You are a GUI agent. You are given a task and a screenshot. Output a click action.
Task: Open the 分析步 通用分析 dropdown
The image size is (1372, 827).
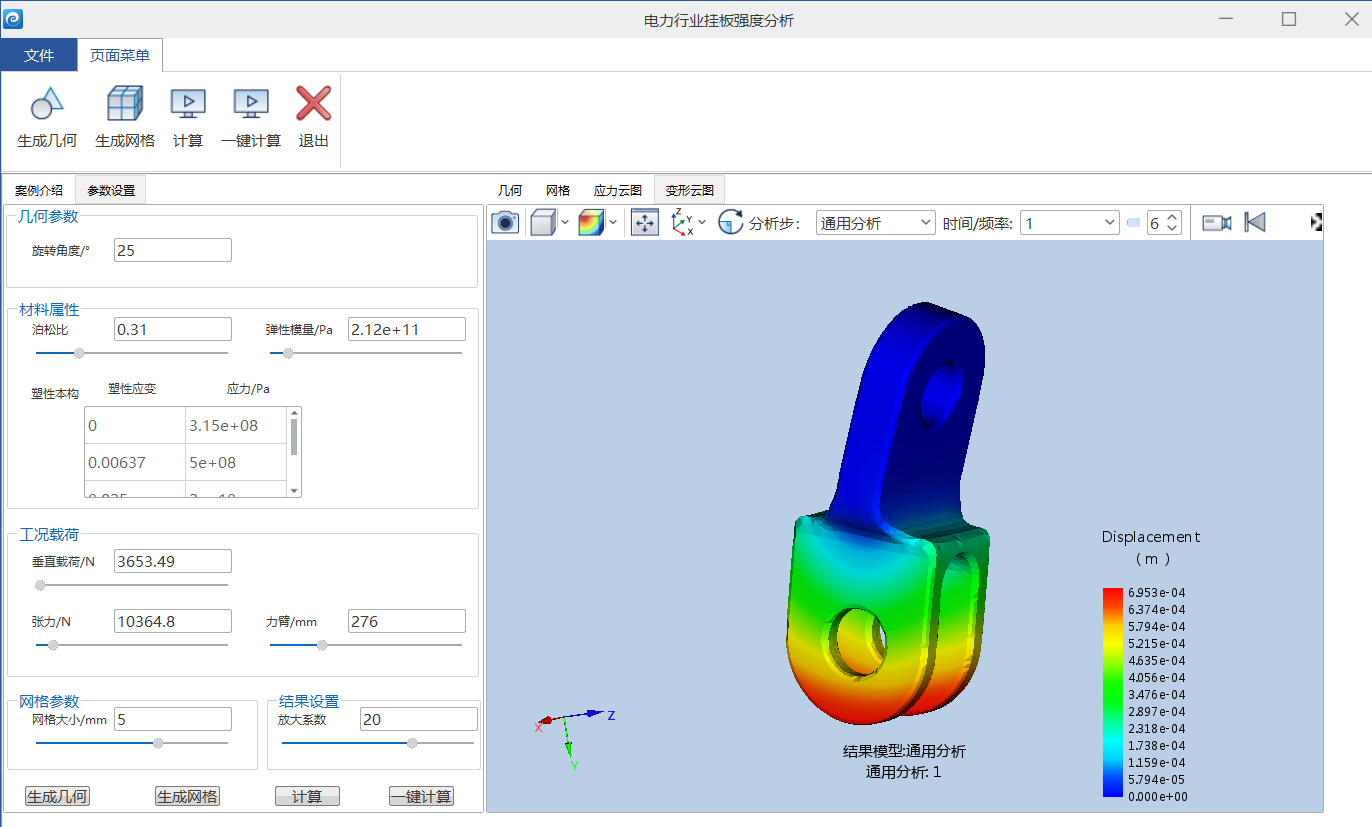tap(875, 223)
